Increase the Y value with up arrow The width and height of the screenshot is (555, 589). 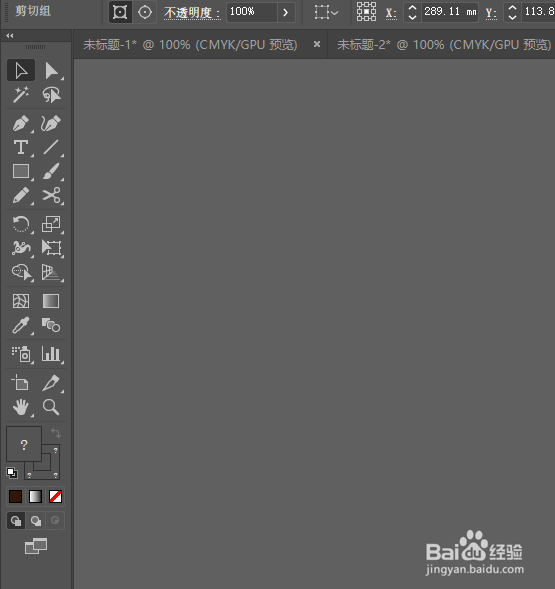pos(512,8)
